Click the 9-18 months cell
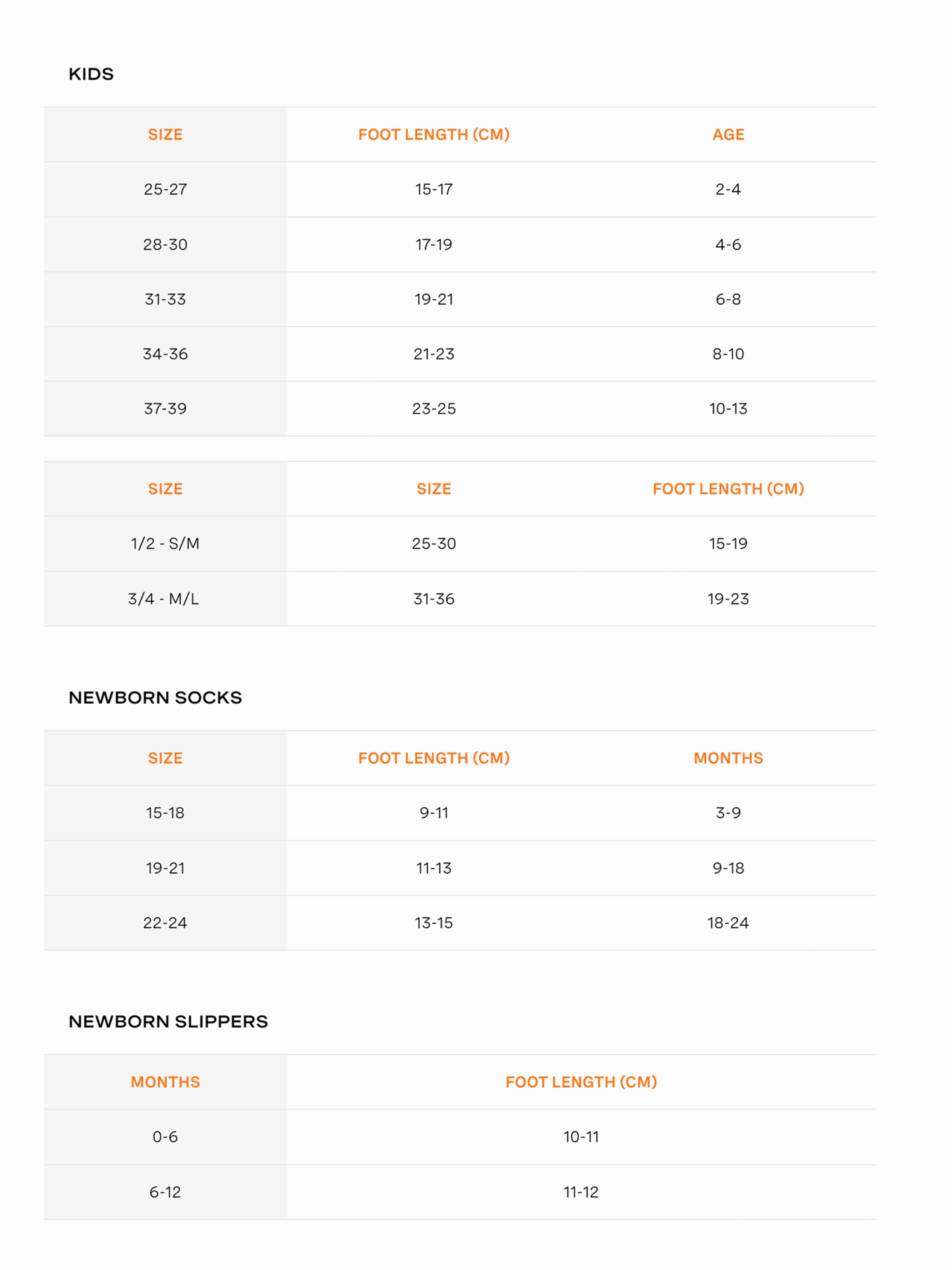952x1270 pixels. [727, 868]
